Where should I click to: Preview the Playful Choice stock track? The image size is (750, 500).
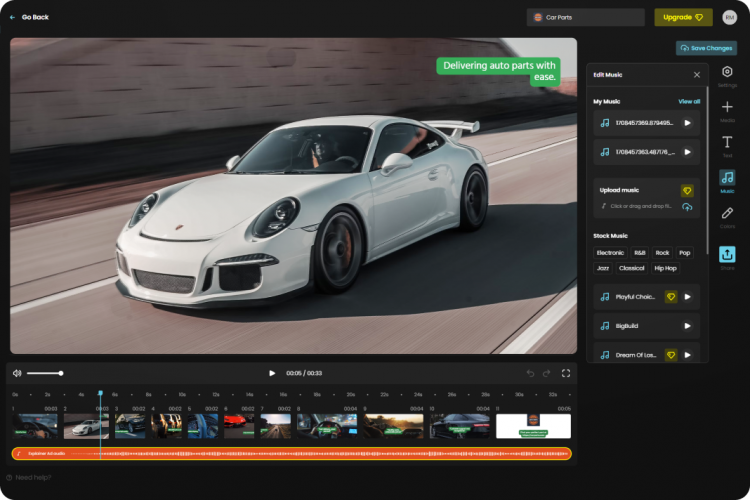(687, 297)
